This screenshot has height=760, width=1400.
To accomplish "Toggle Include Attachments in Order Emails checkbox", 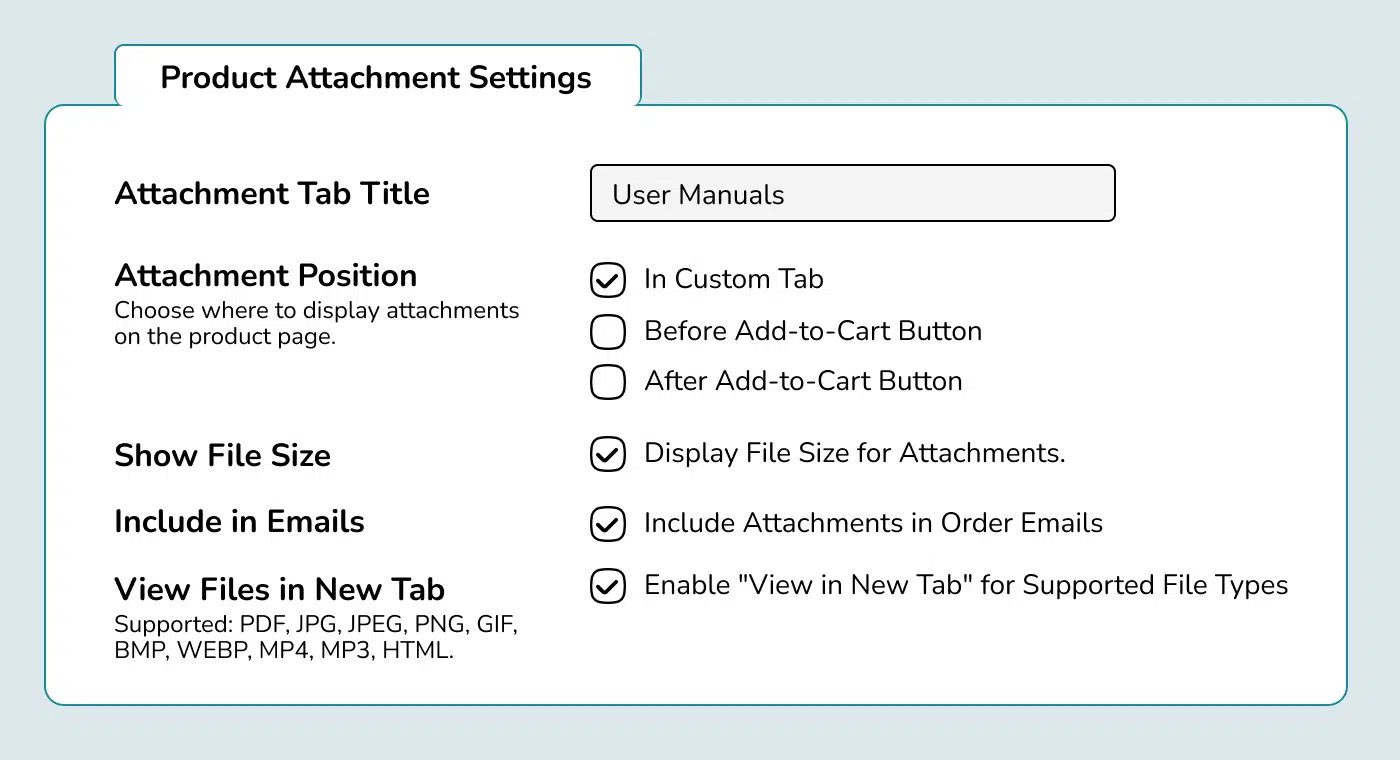I will tap(608, 524).
